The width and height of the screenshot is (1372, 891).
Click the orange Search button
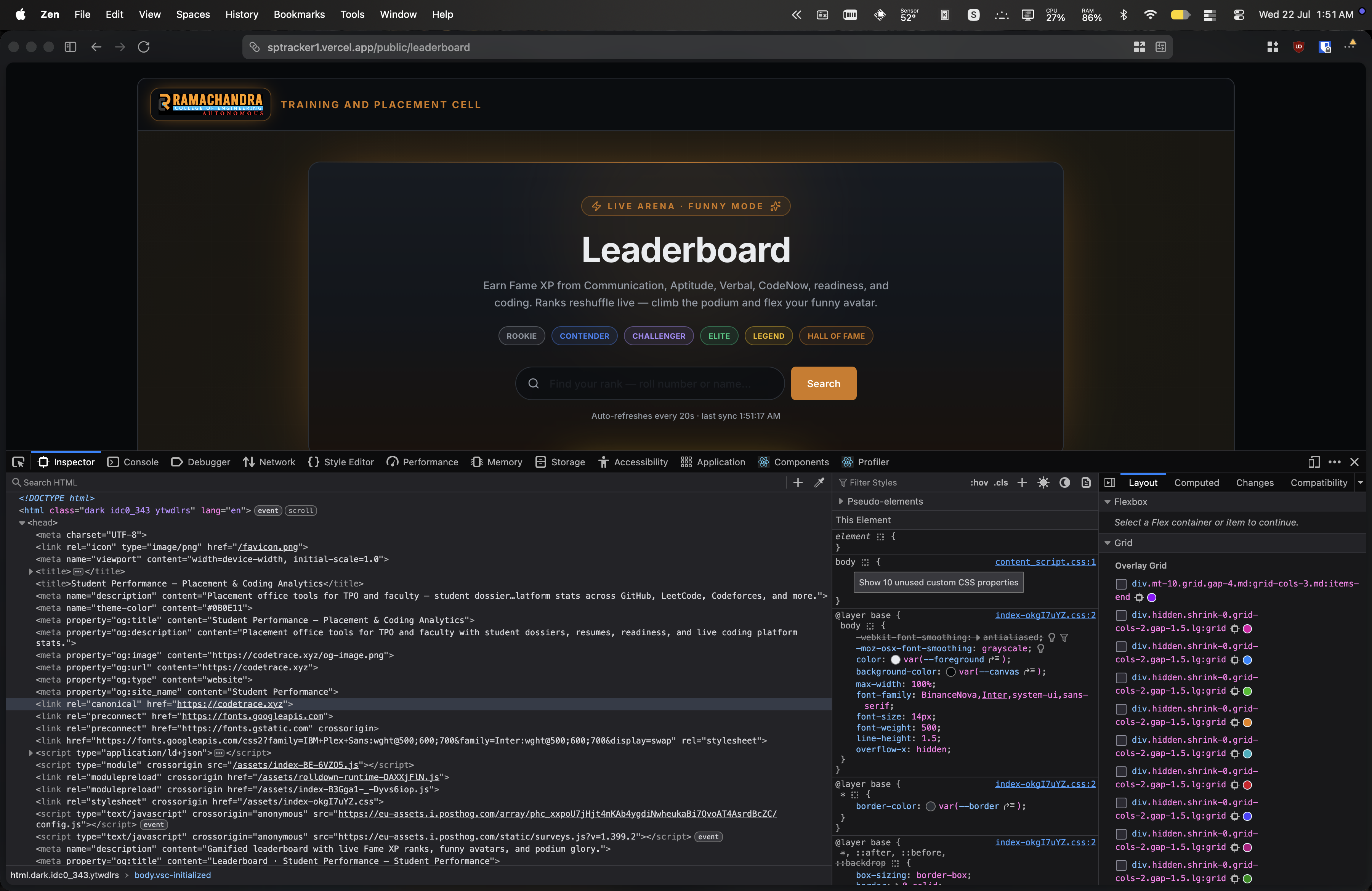pos(823,383)
